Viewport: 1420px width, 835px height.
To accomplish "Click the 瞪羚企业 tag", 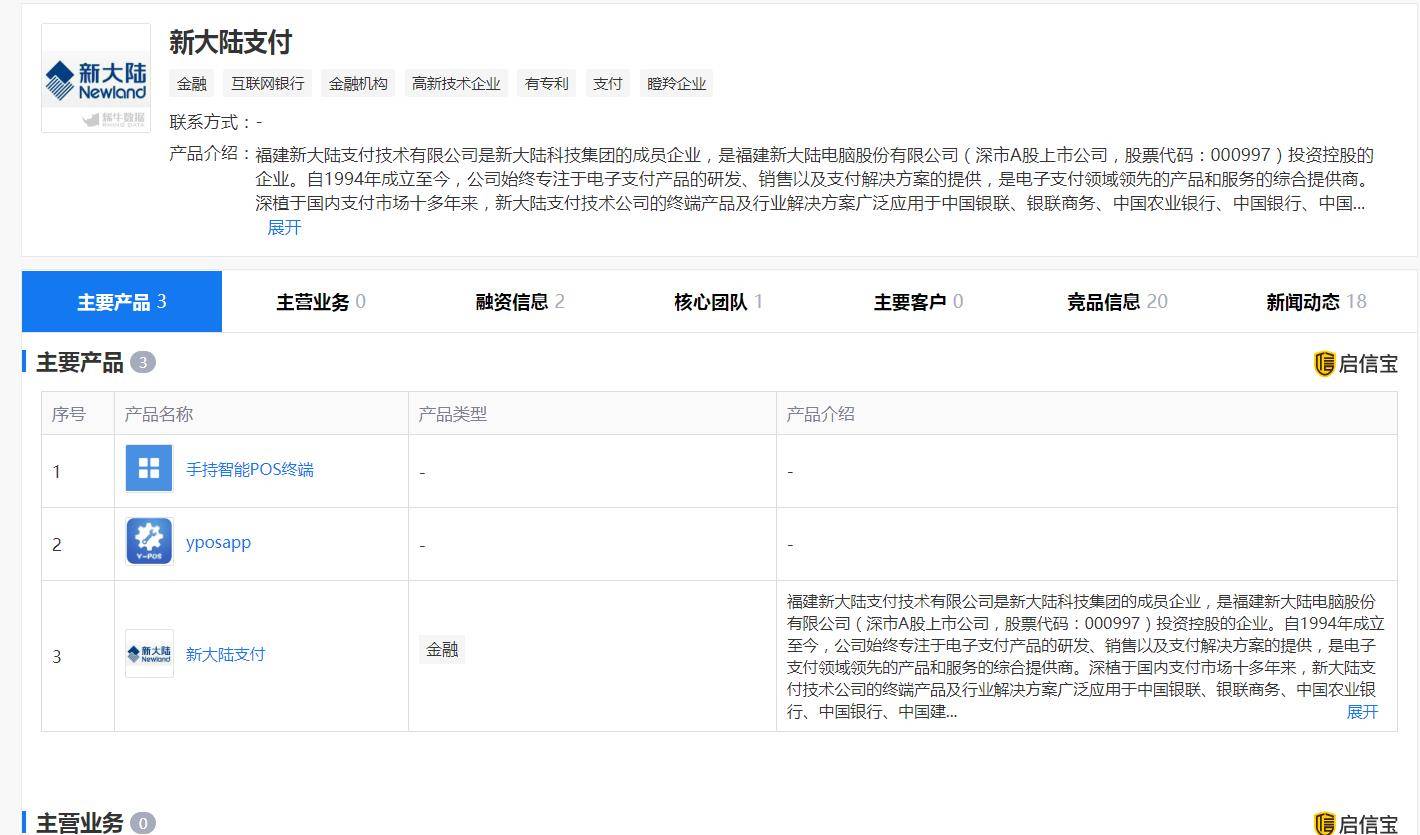I will tap(677, 83).
